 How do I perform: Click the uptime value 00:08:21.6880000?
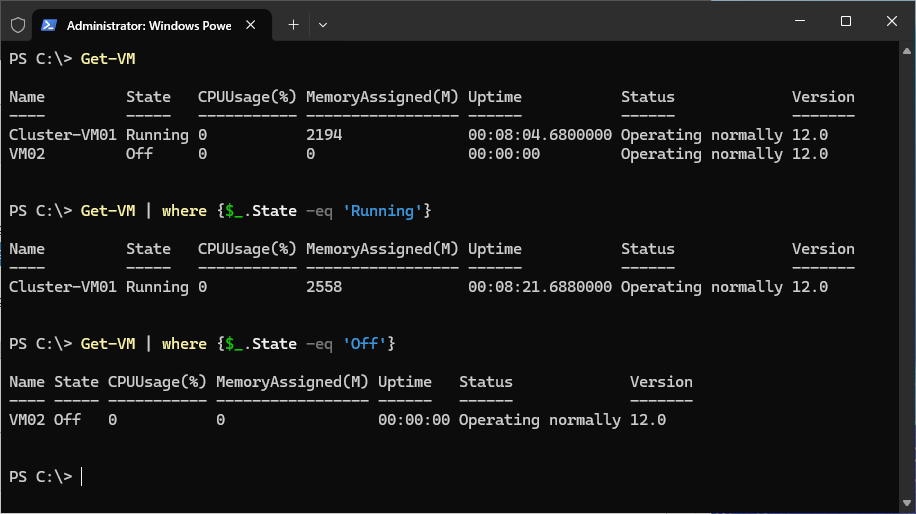[x=539, y=287]
